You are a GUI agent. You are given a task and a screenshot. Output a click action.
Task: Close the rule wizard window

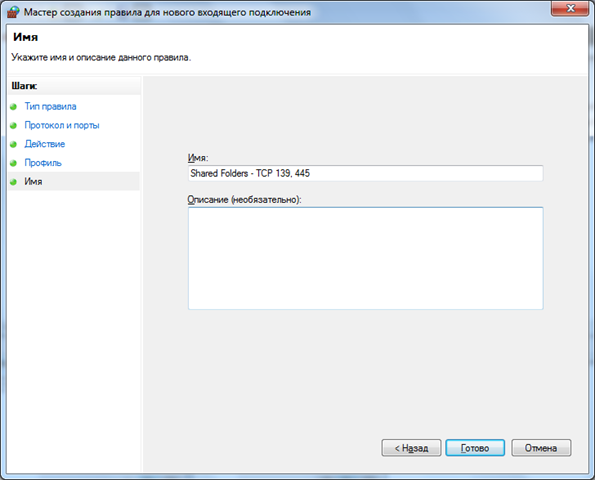pyautogui.click(x=571, y=8)
